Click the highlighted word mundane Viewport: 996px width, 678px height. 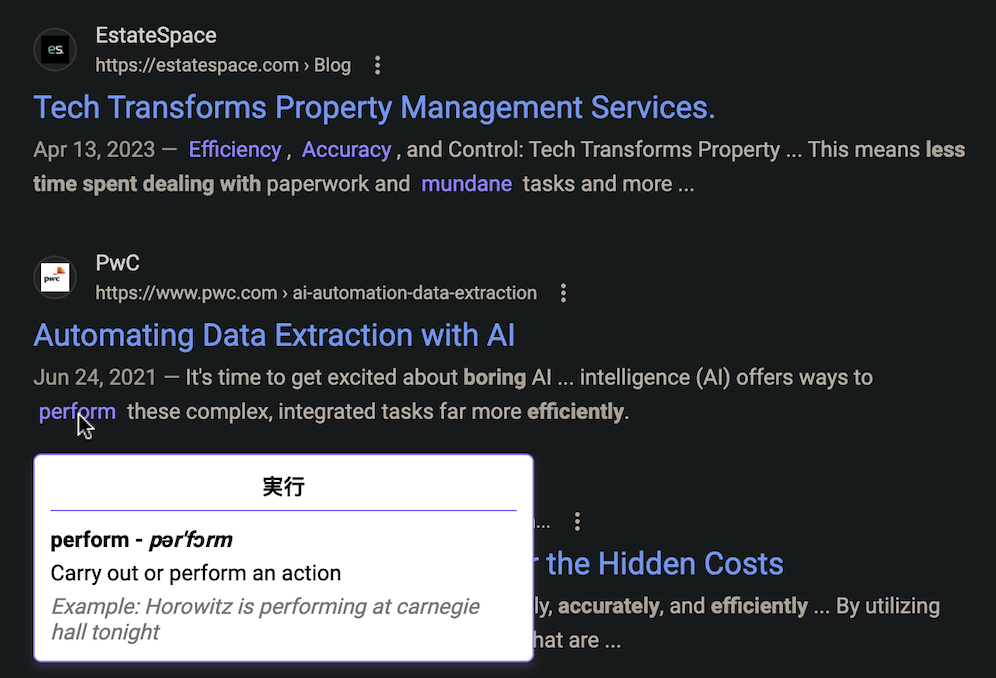coord(466,184)
